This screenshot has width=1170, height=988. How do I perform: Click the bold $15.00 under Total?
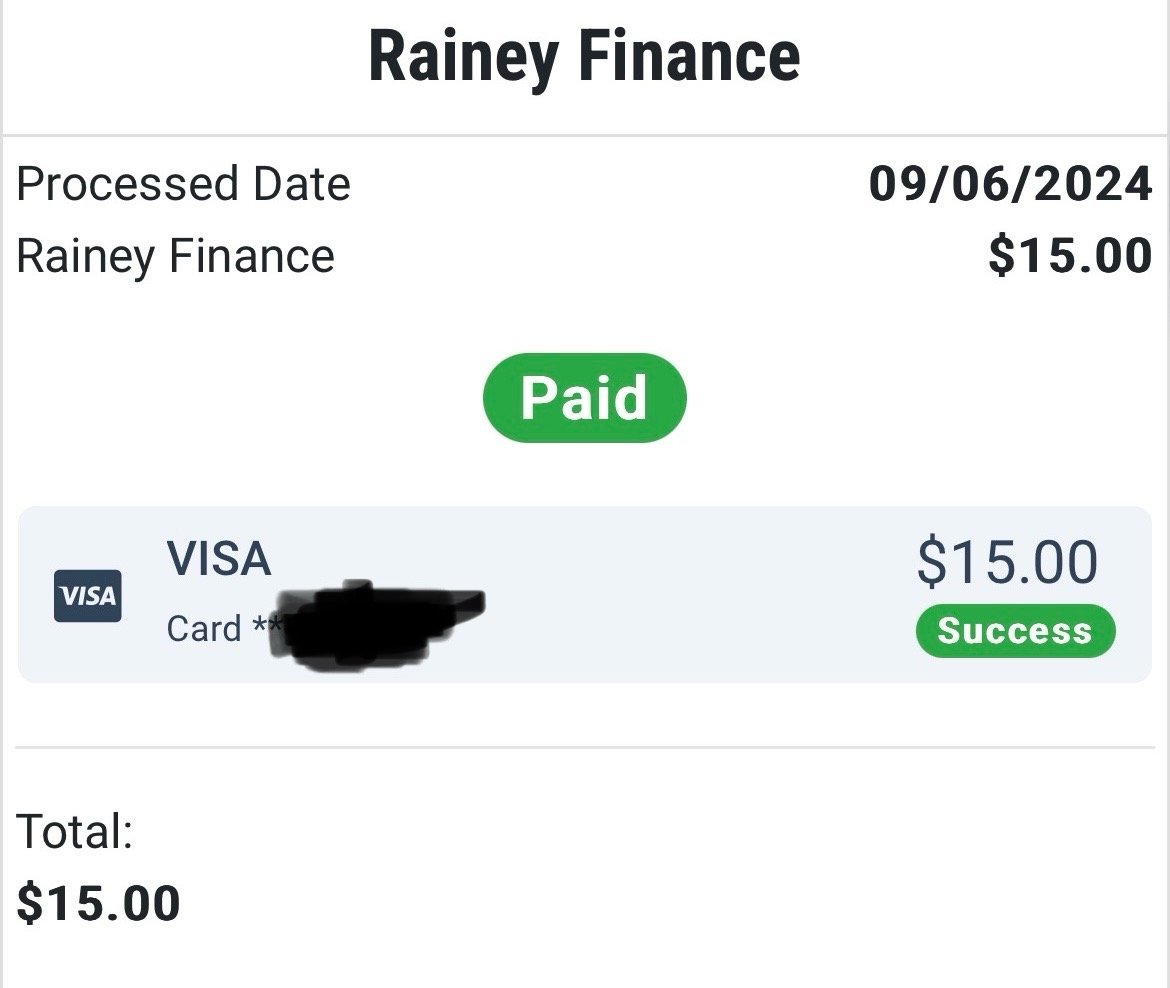tap(99, 903)
